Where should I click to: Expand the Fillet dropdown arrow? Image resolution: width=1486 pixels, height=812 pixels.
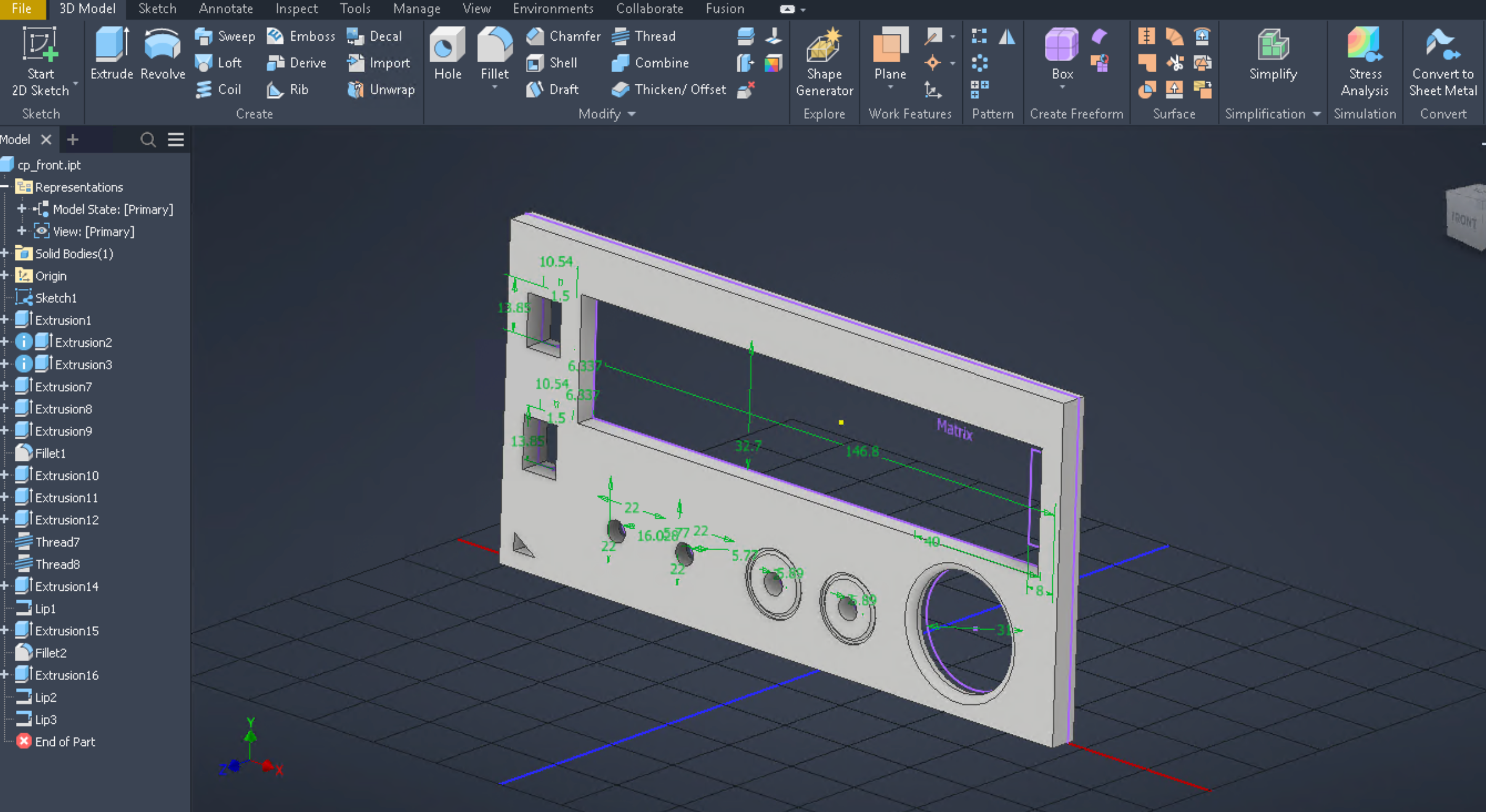(494, 88)
